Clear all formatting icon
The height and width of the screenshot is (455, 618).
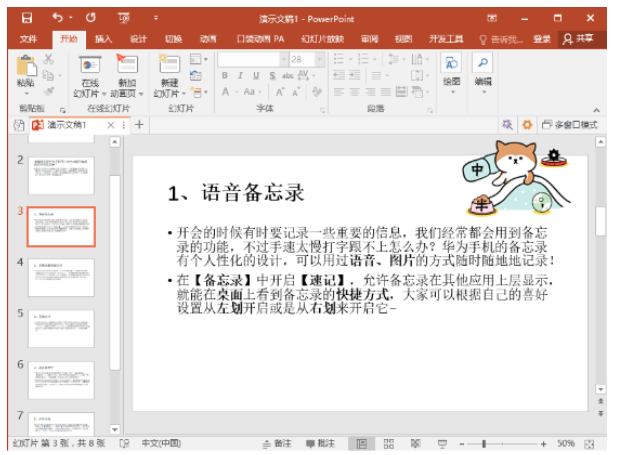coord(317,92)
